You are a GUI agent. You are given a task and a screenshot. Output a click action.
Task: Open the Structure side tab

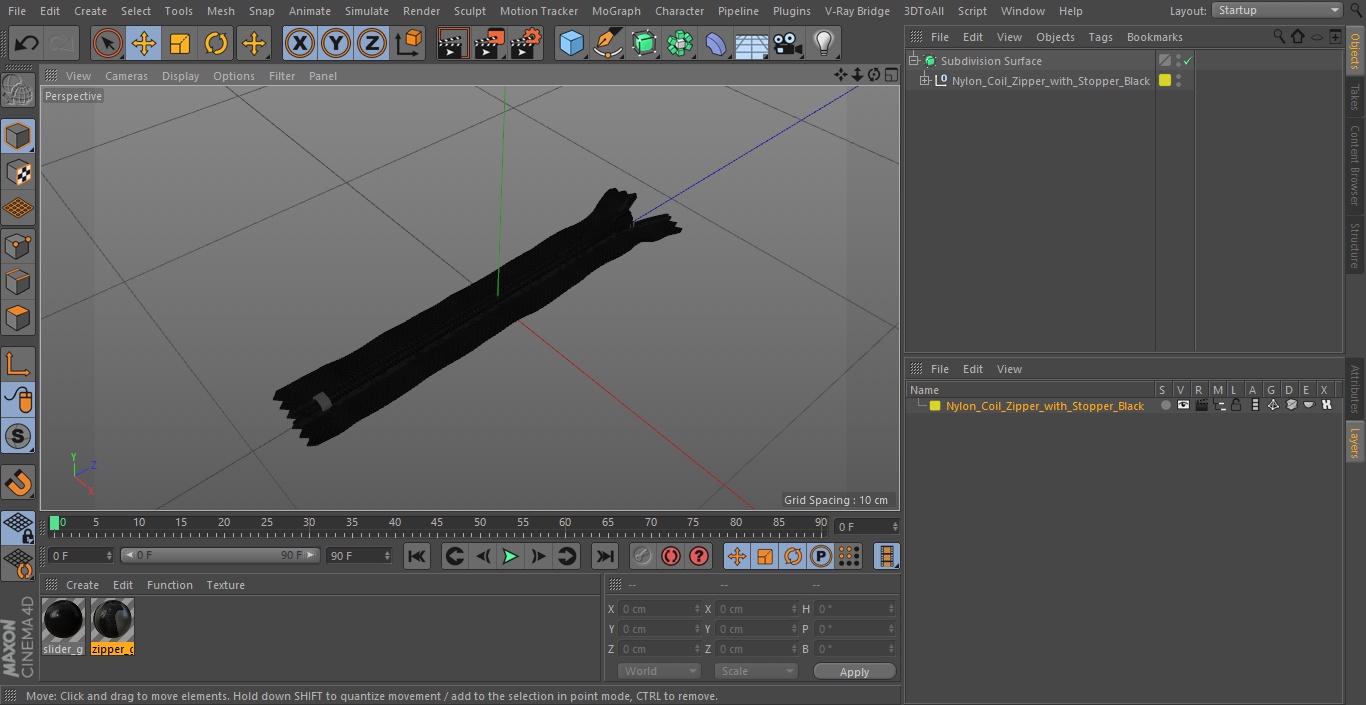coord(1355,246)
